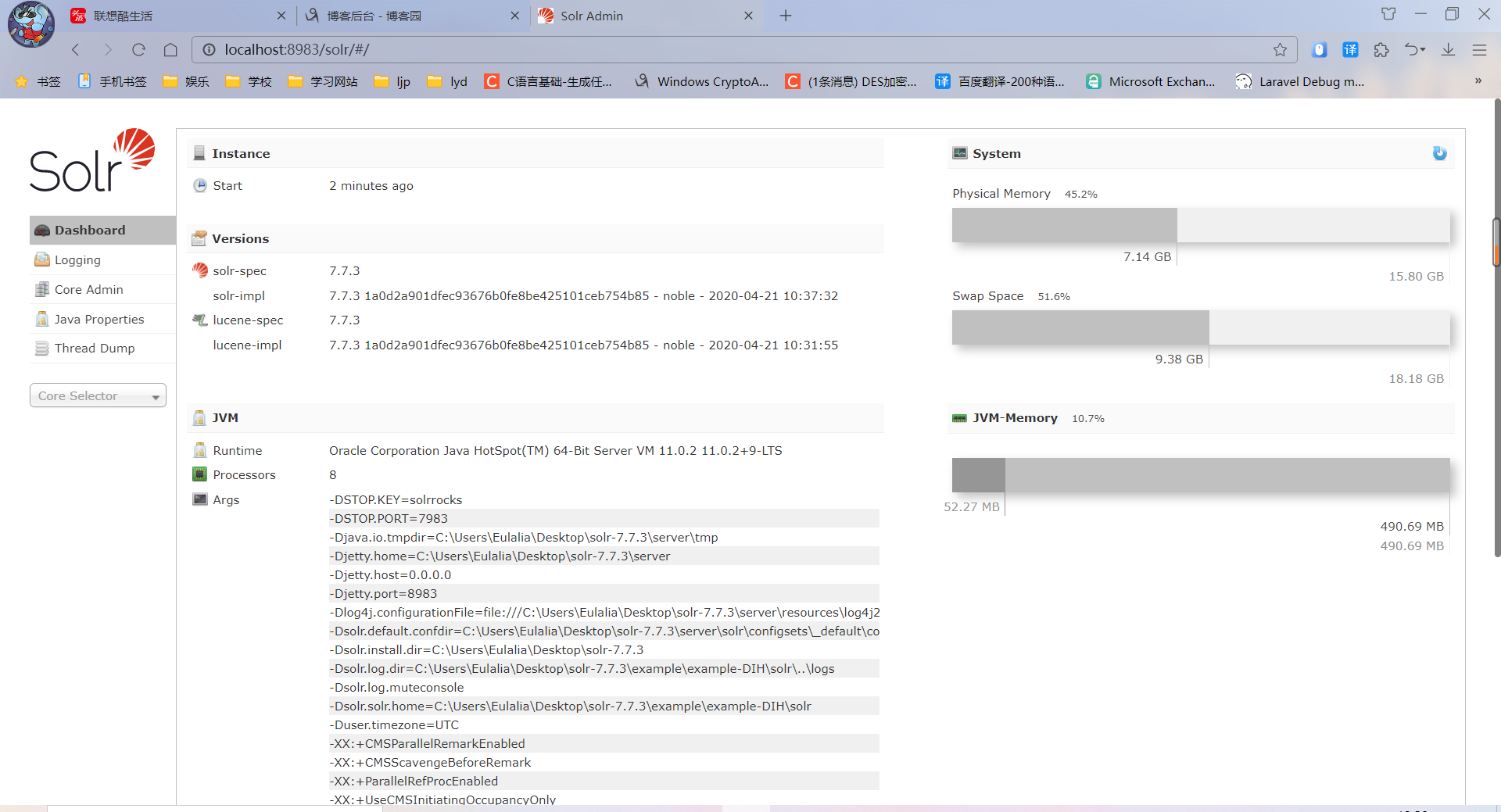Click the Versions box icon

click(199, 238)
